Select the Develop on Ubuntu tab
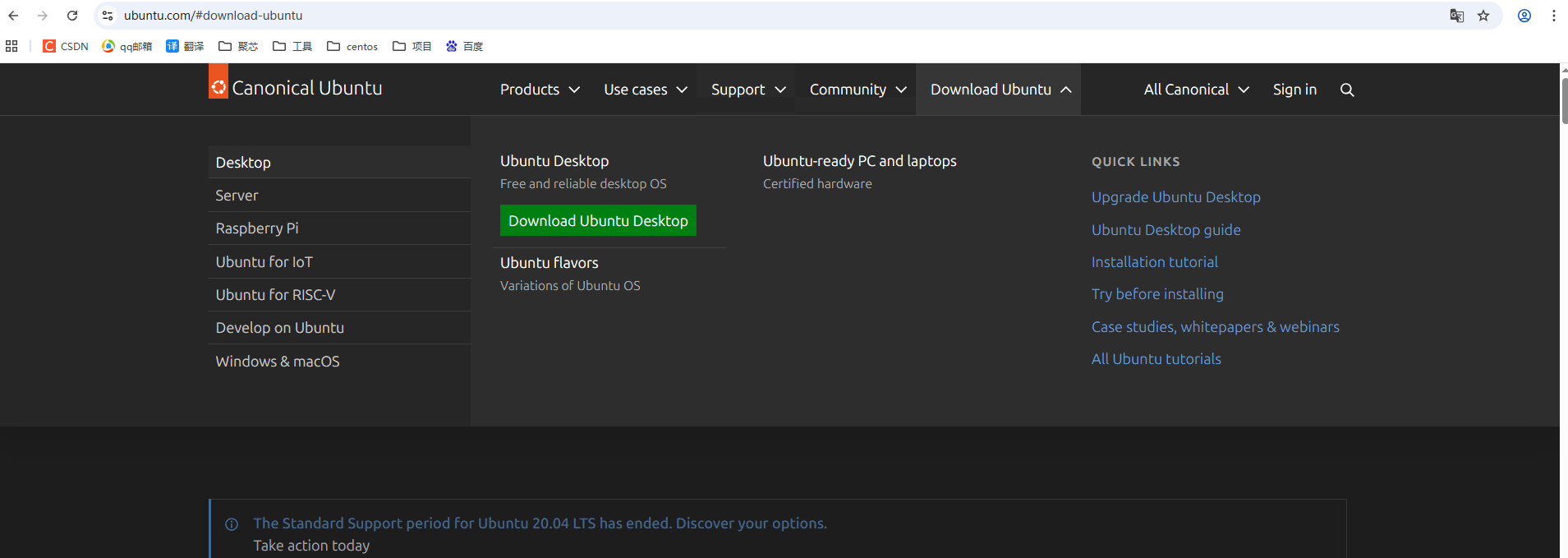This screenshot has height=558, width=1568. [x=340, y=327]
